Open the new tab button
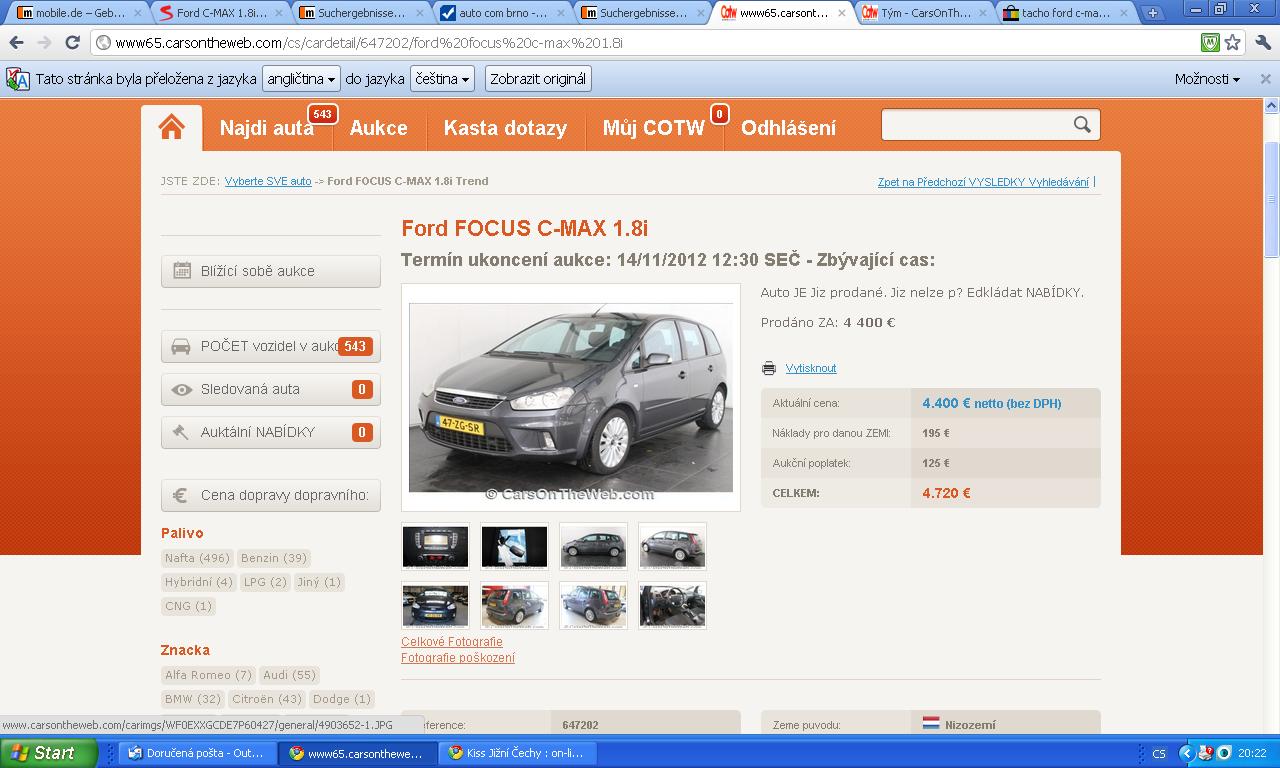 pyautogui.click(x=1152, y=13)
